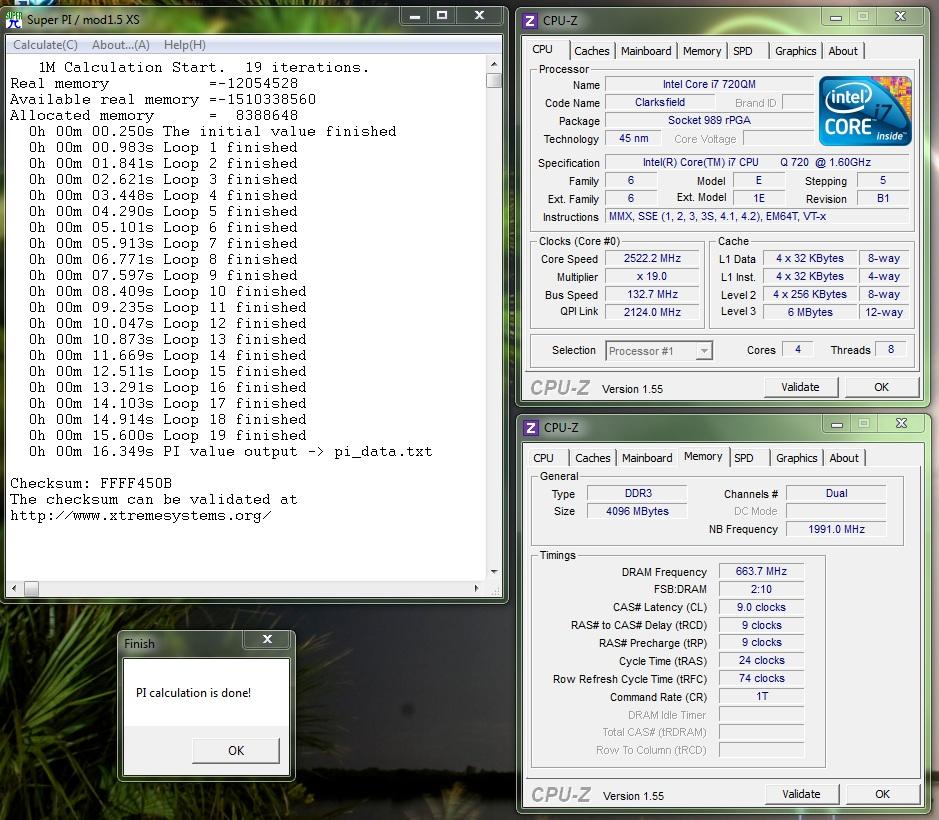Click the Super PI horizontal scrollbar right arrow

[x=477, y=589]
